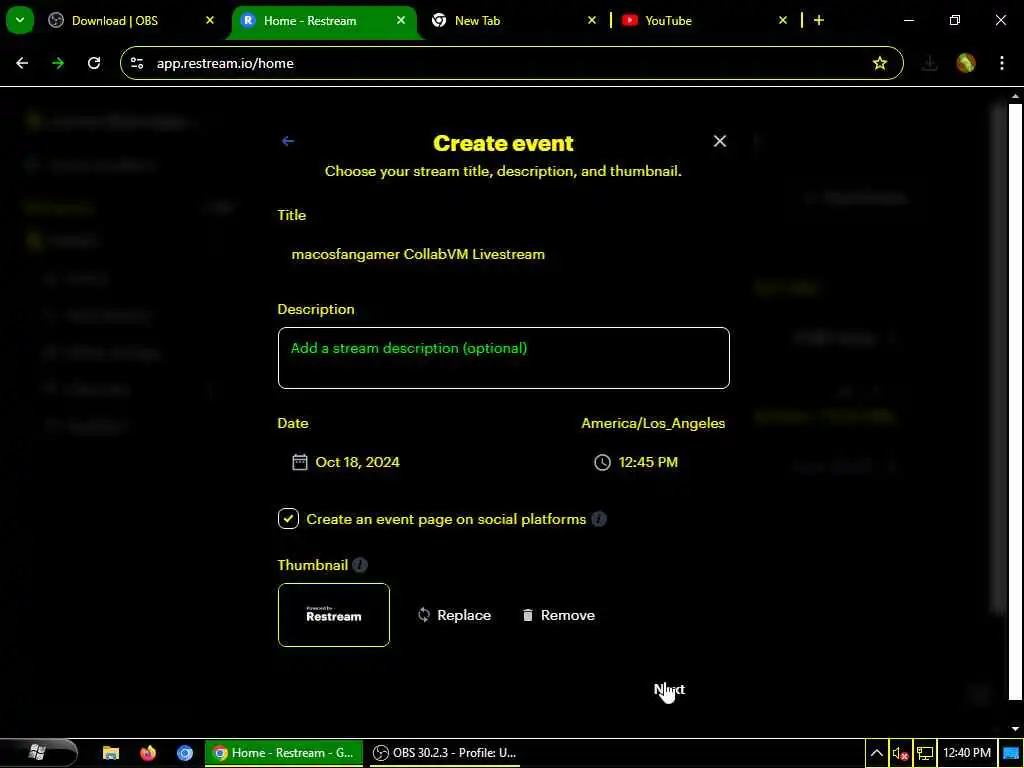Click the info icon next to social platforms
Image resolution: width=1024 pixels, height=768 pixels.
(599, 519)
